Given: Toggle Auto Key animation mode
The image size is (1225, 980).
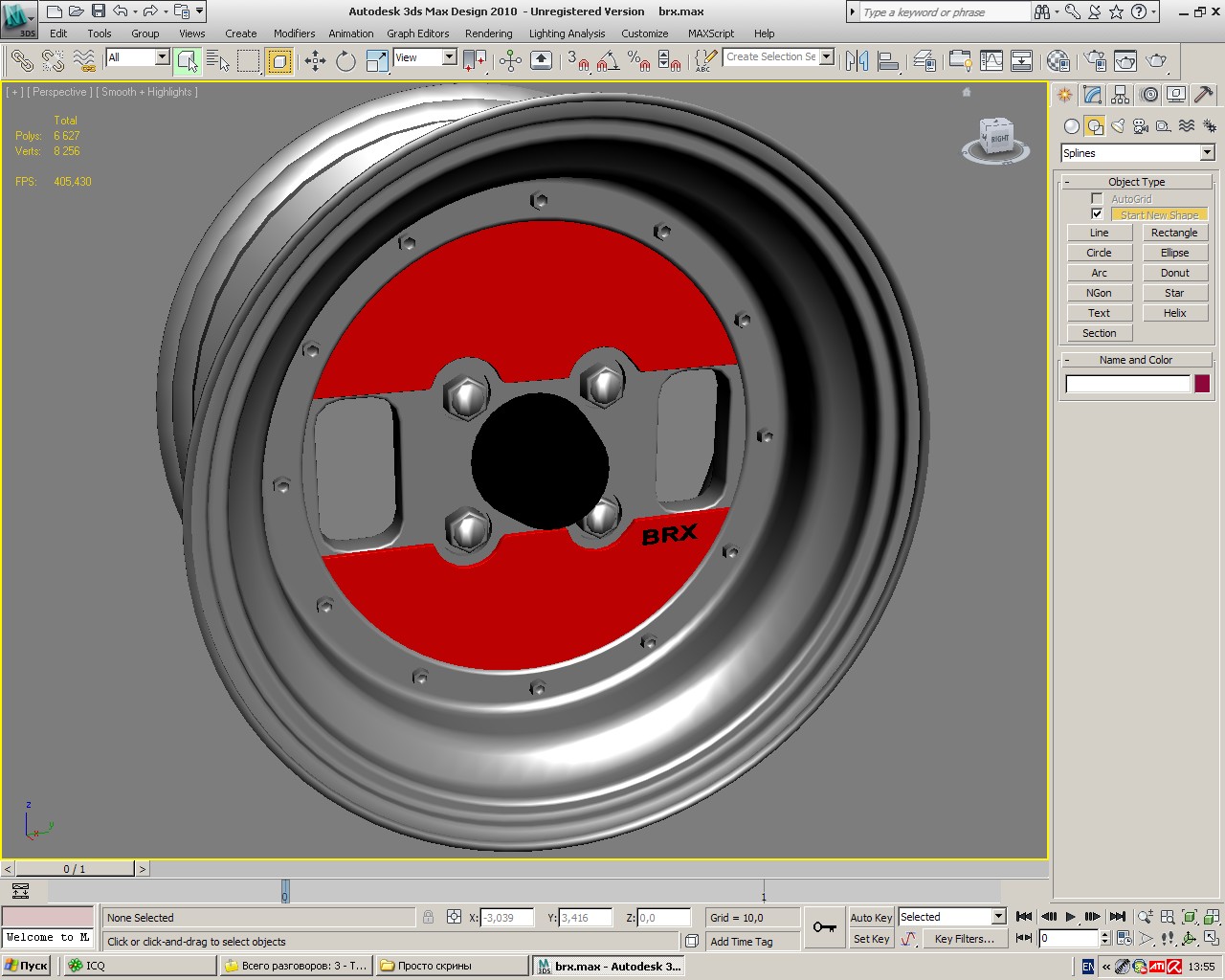Looking at the screenshot, I should (871, 918).
